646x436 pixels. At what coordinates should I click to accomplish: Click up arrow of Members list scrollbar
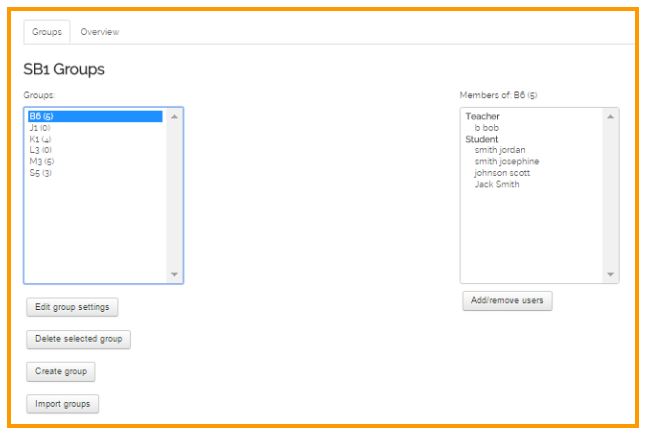611,117
